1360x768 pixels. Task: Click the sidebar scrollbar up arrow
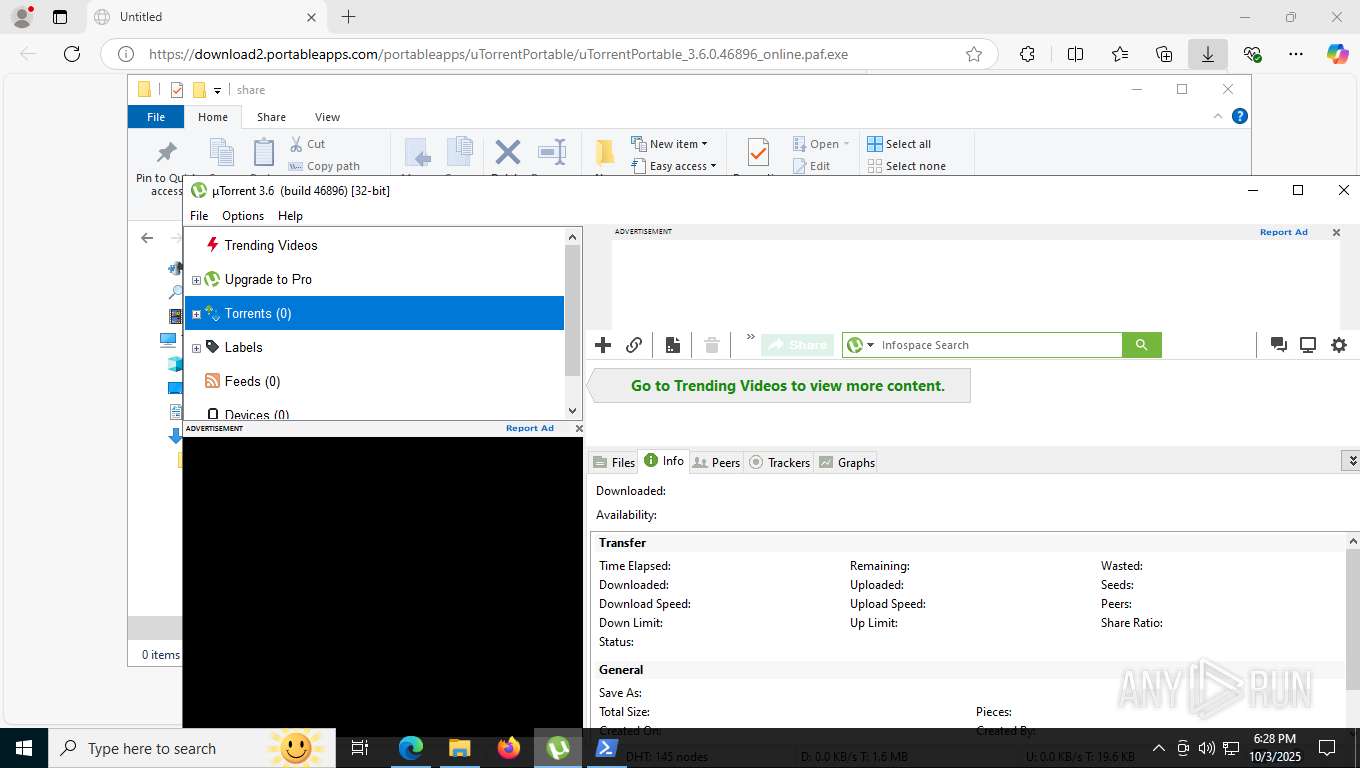click(573, 237)
